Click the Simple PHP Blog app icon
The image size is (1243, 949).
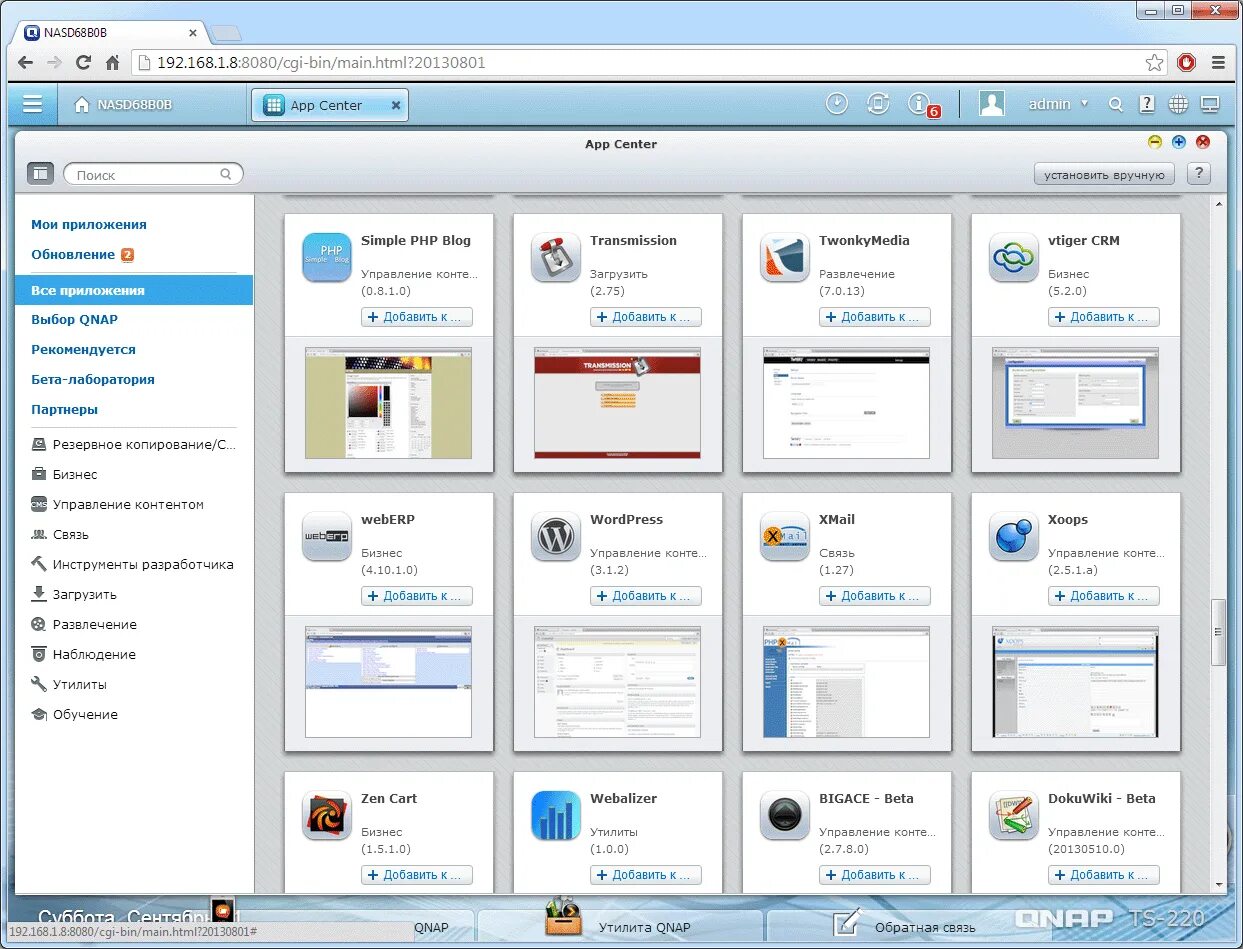pyautogui.click(x=327, y=258)
